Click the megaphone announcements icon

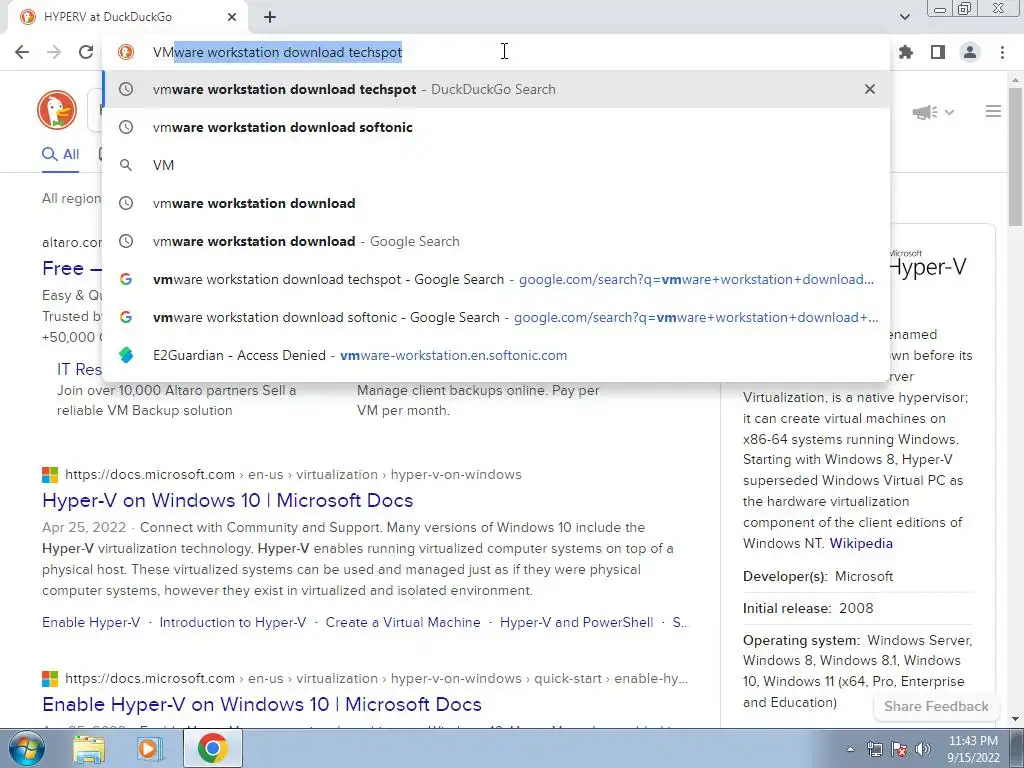[x=925, y=112]
